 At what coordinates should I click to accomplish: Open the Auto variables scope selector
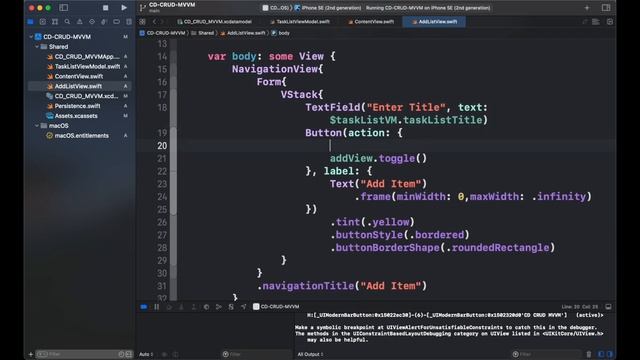click(146, 354)
